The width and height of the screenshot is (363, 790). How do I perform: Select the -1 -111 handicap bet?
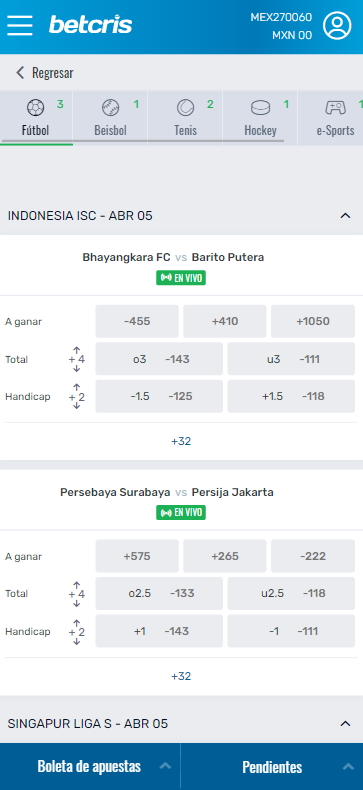pyautogui.click(x=291, y=631)
